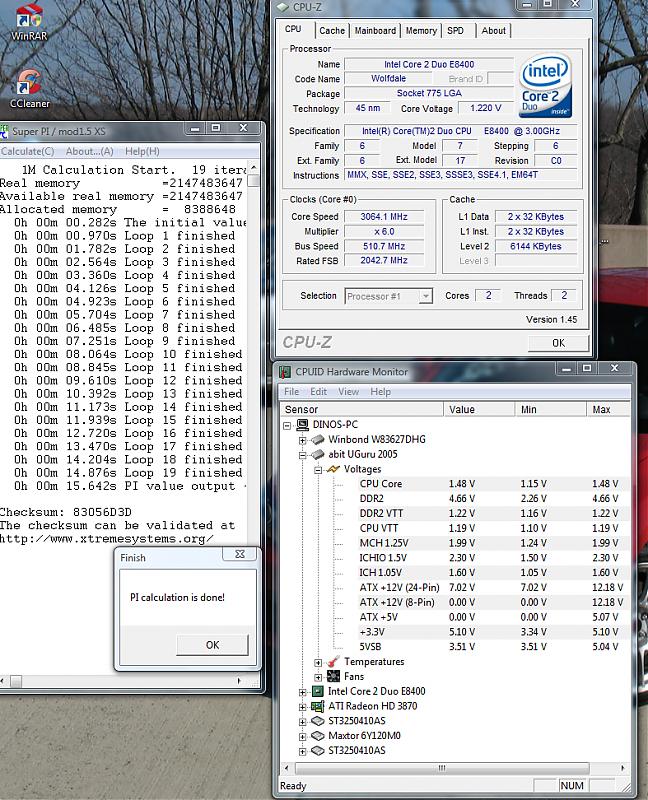This screenshot has width=648, height=800.
Task: Open the Help(H) menu in Super PI
Action: [x=142, y=152]
